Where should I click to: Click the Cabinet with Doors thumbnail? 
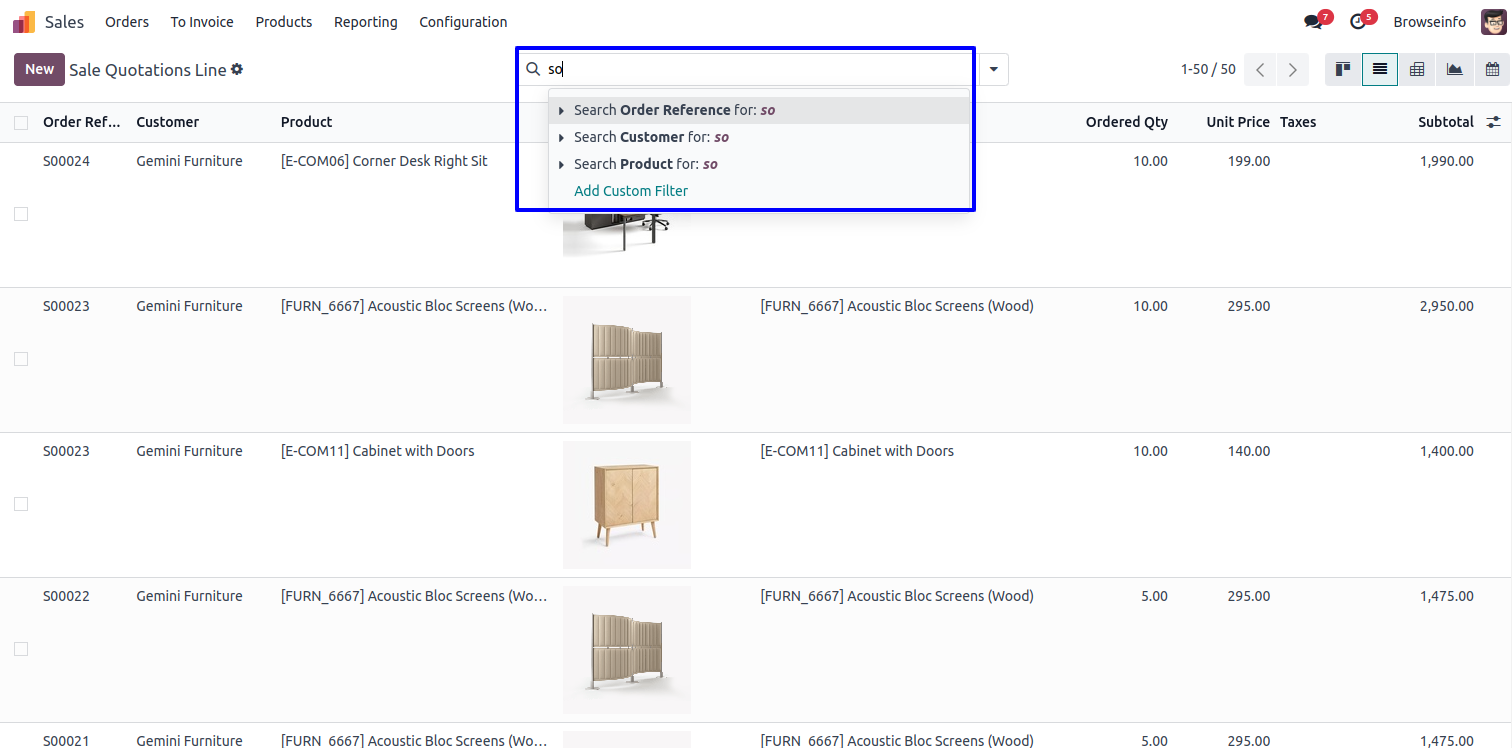tap(626, 504)
